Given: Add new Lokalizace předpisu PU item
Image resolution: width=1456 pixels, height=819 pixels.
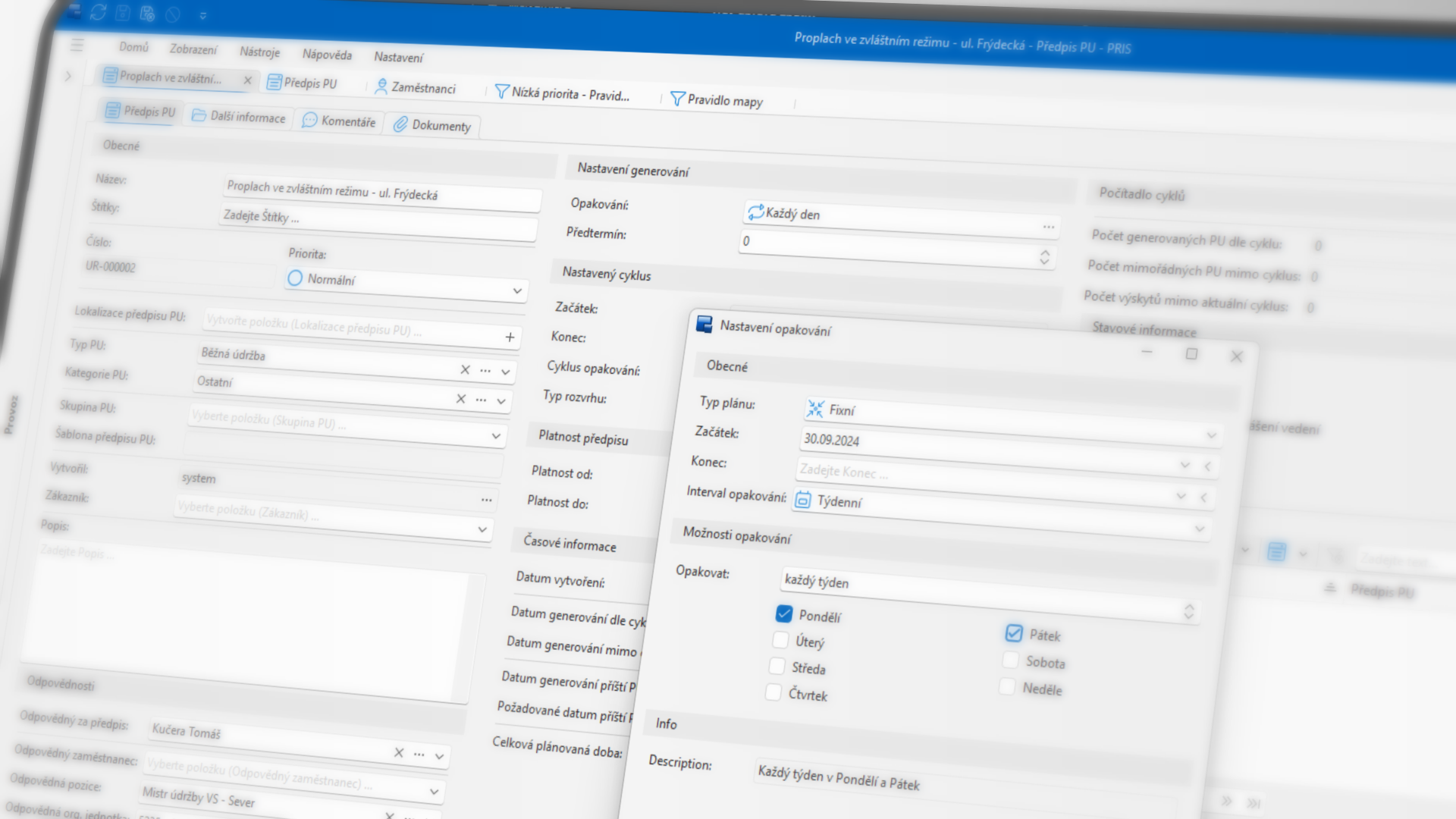Looking at the screenshot, I should (x=510, y=337).
